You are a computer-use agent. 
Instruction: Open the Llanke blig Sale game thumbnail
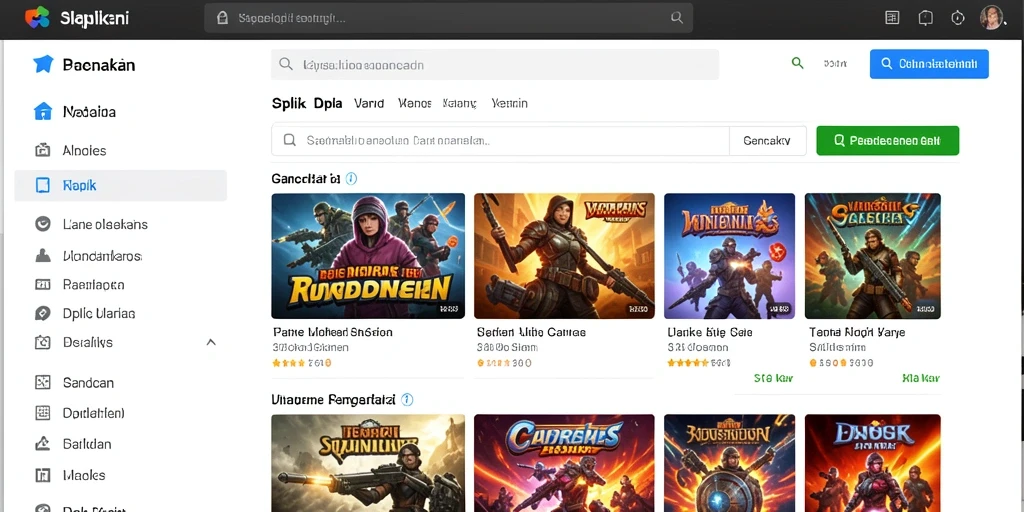(x=729, y=256)
